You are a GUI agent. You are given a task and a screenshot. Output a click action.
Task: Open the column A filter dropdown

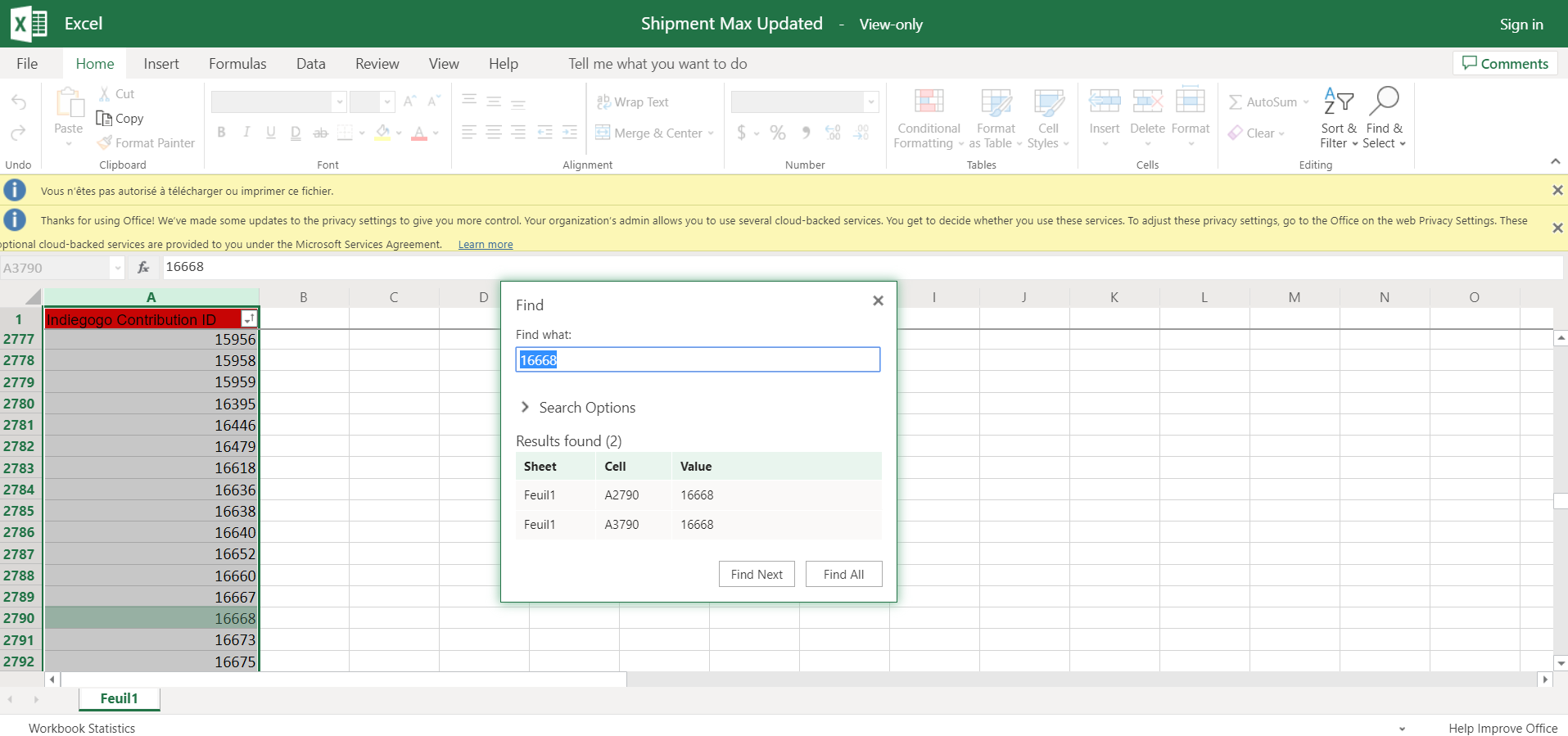point(249,319)
